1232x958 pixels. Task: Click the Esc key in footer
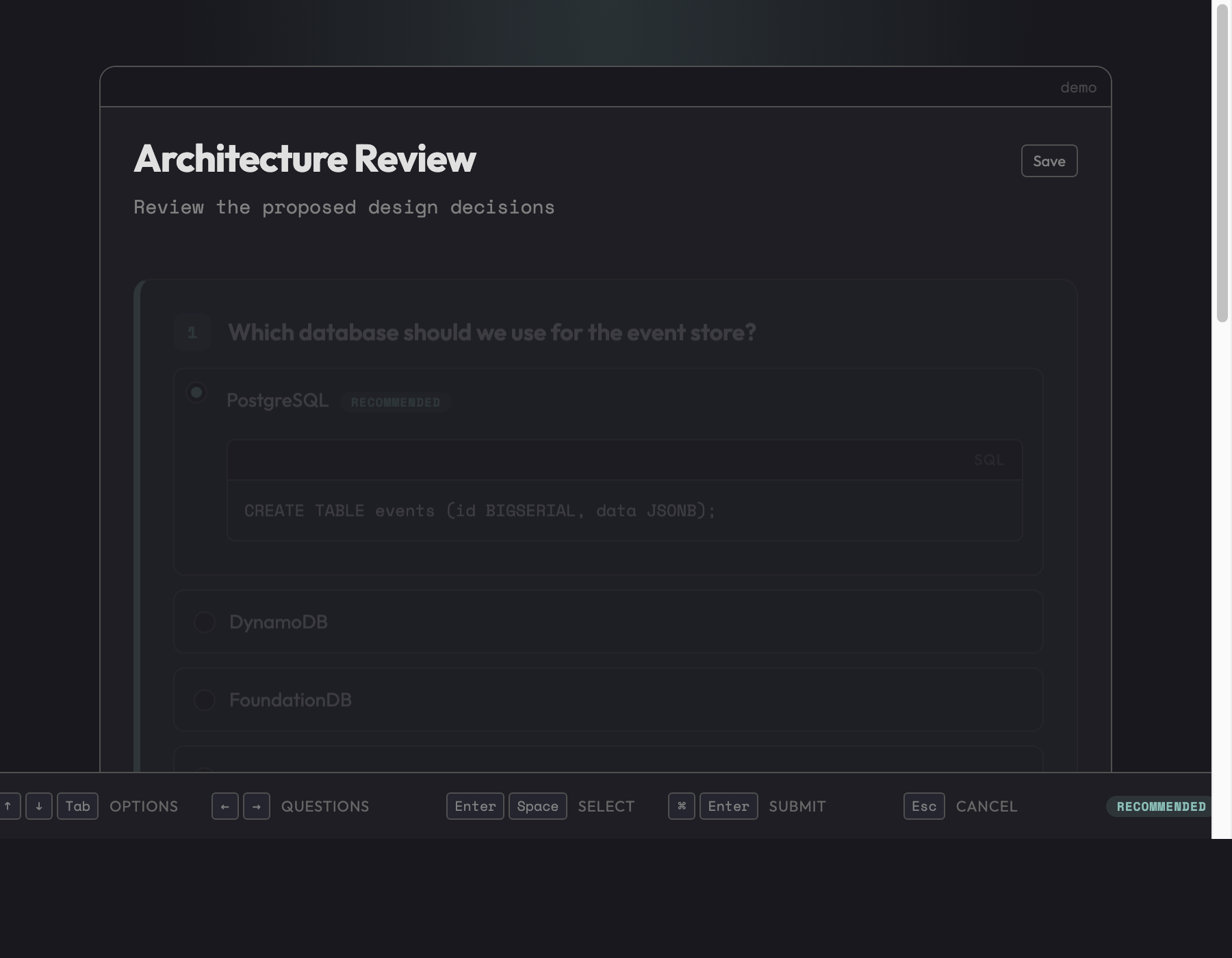click(923, 806)
